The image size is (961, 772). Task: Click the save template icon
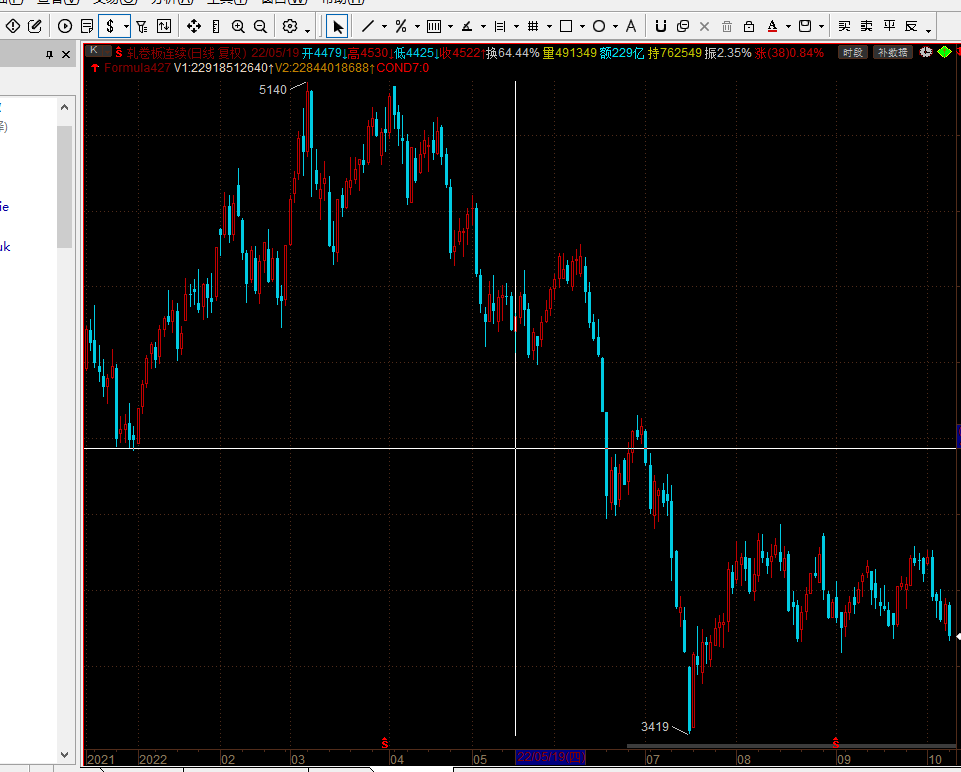click(805, 26)
